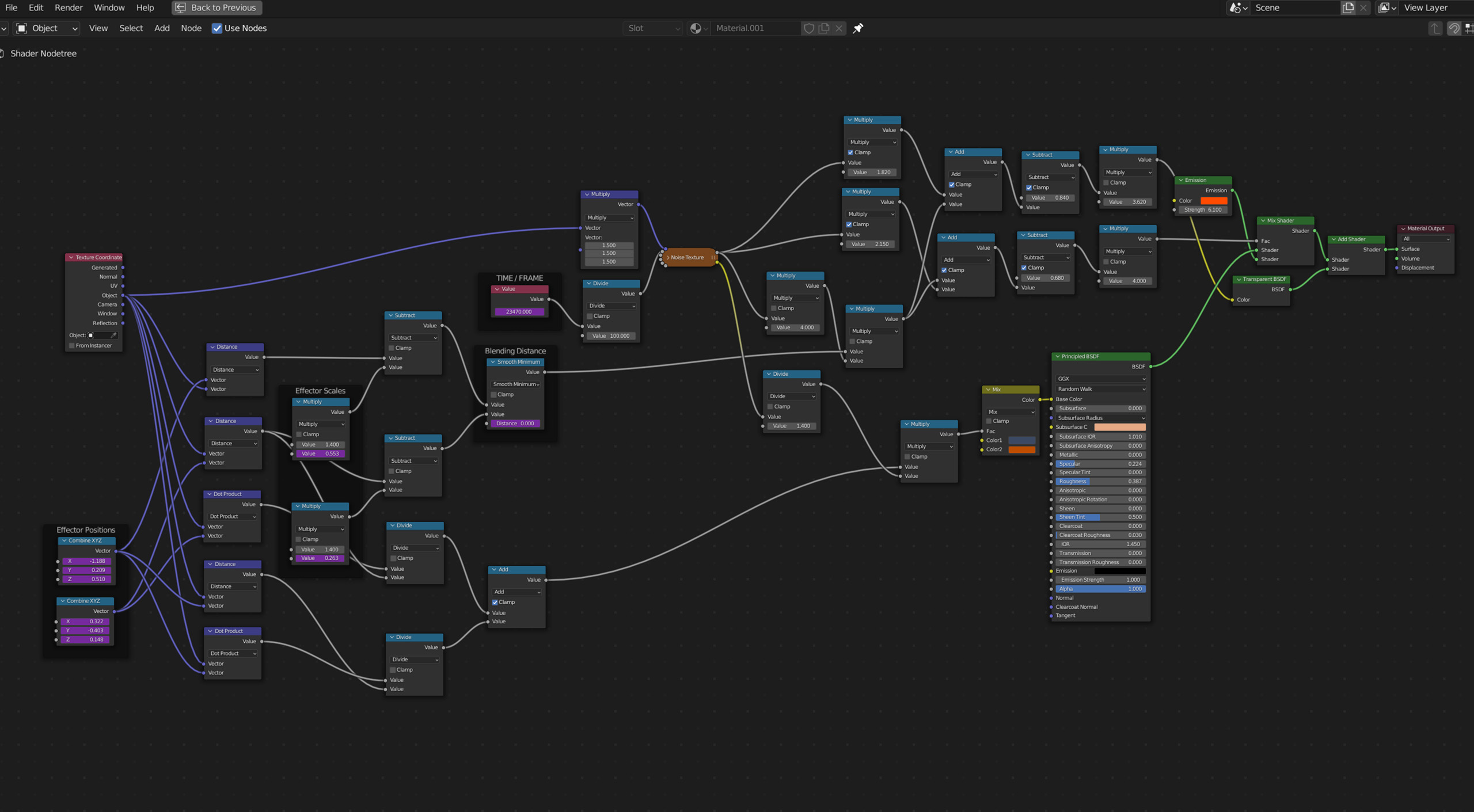Viewport: 1474px width, 812px height.
Task: Click the new material copy icon
Action: (823, 28)
